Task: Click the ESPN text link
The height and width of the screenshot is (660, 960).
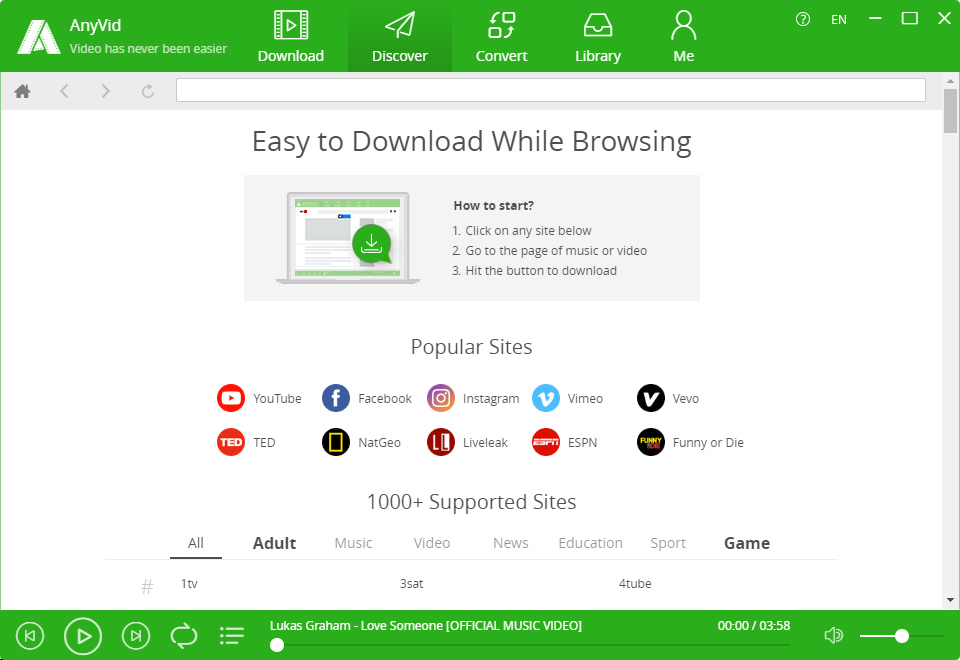Action: pos(582,443)
